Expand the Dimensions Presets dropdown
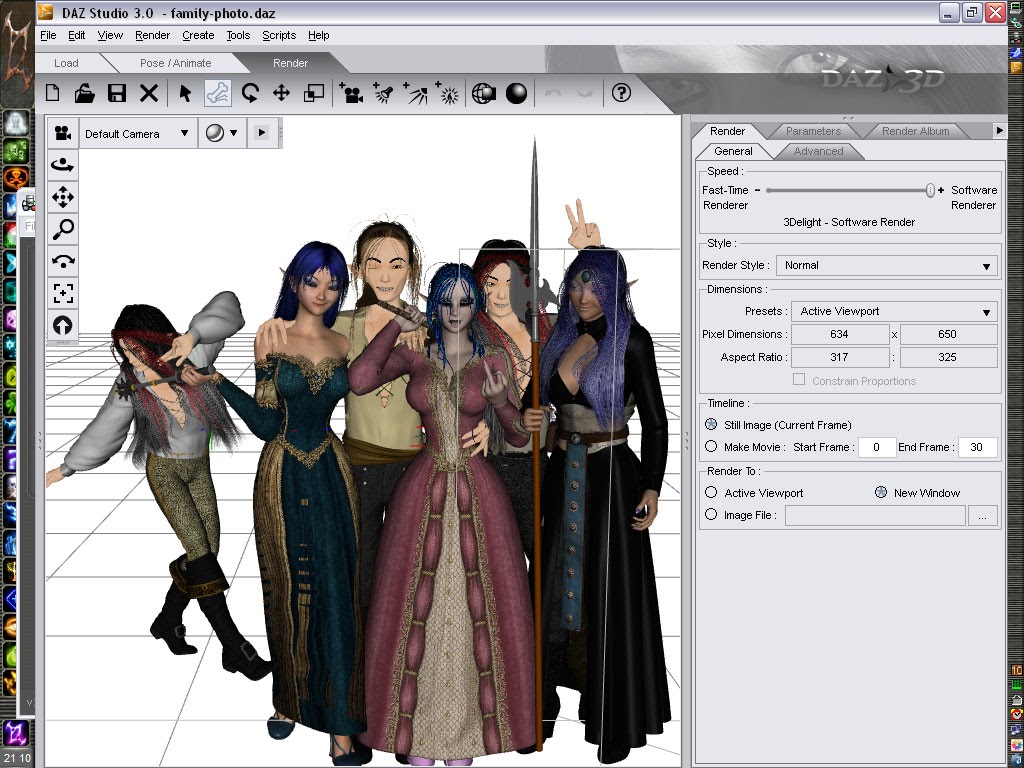This screenshot has width=1024, height=768. tap(893, 312)
